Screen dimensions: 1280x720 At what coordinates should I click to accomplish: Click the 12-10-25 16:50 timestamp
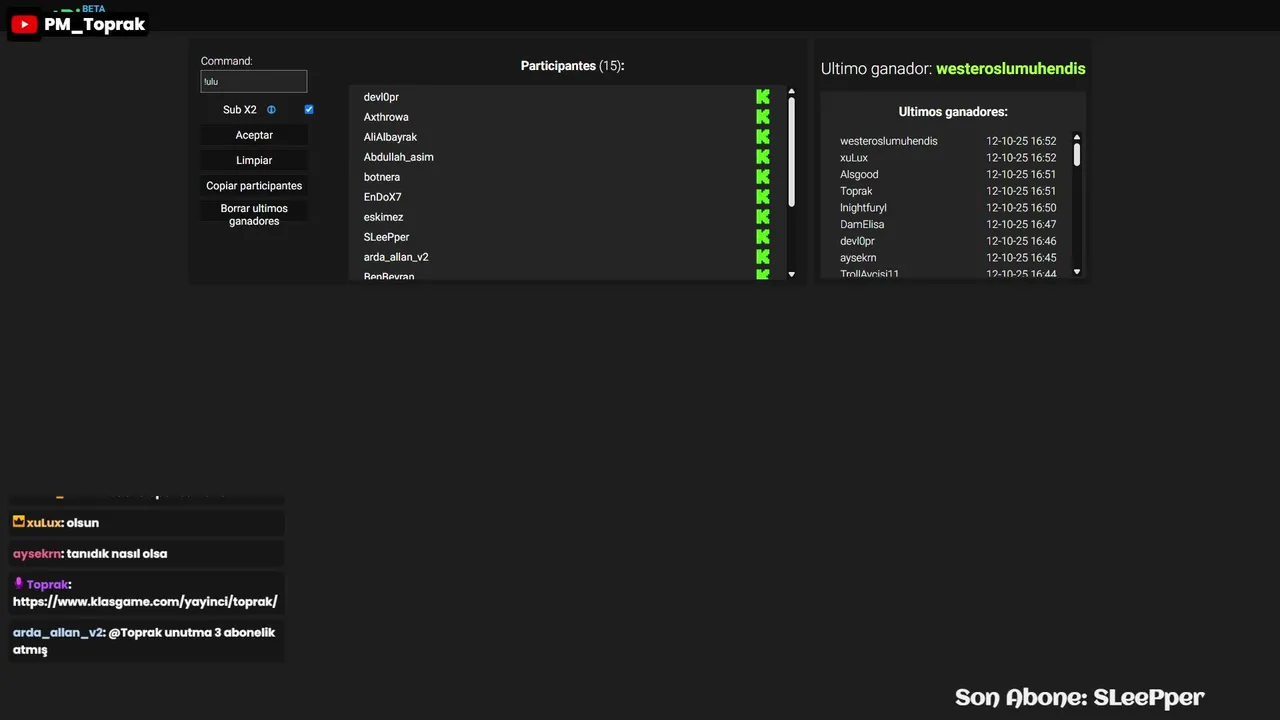coord(1021,208)
